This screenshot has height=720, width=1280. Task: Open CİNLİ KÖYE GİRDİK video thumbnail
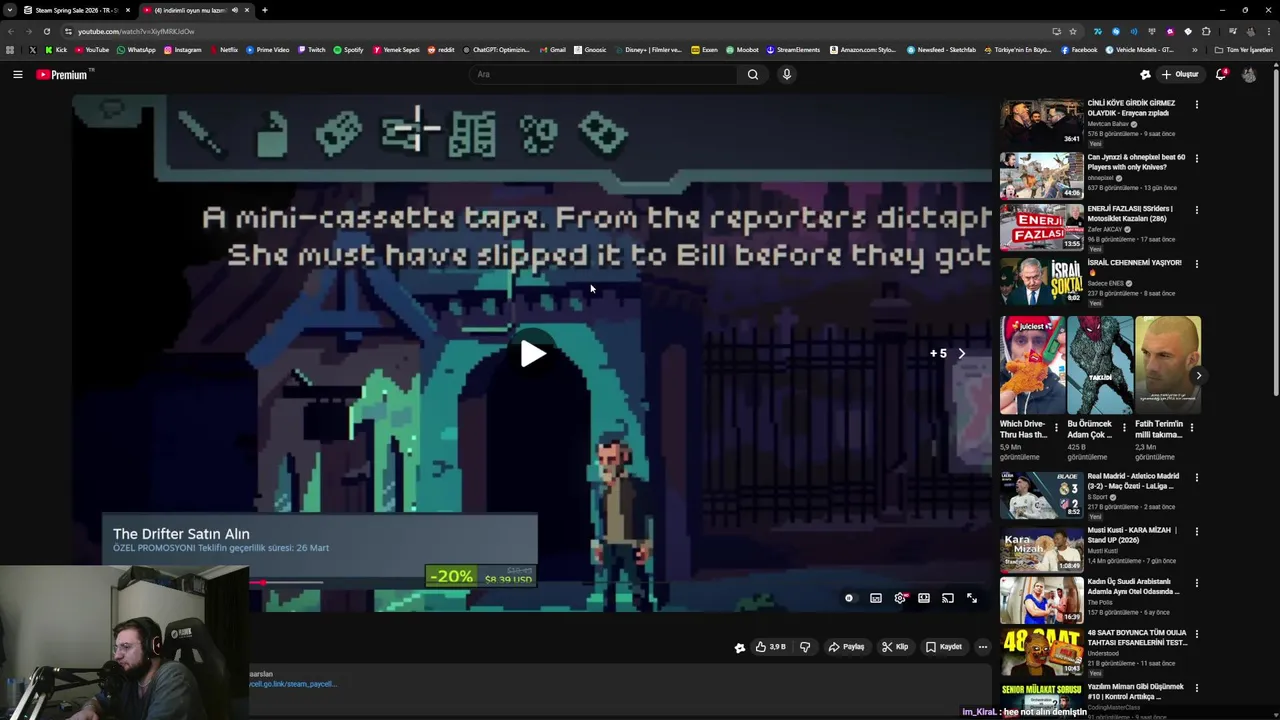(1041, 121)
